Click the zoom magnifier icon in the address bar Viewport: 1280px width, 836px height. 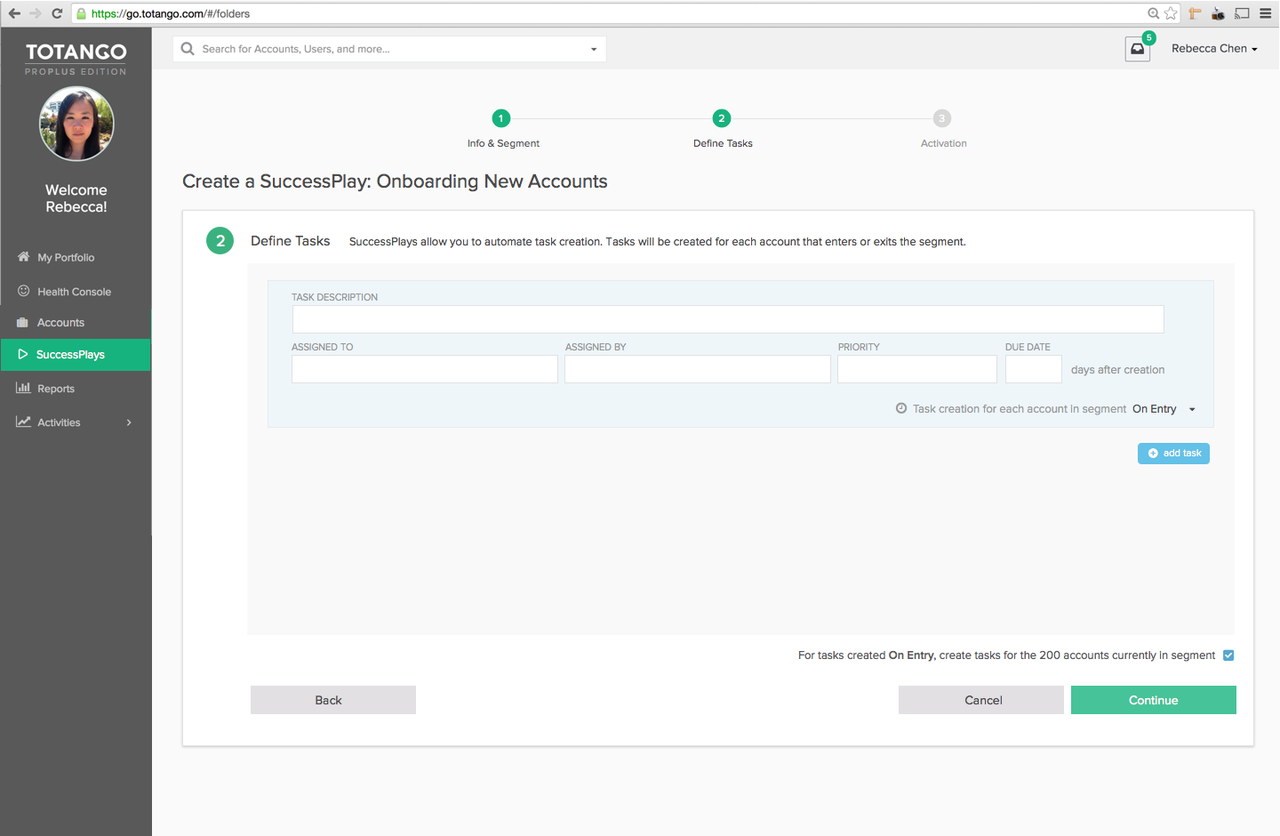click(1154, 14)
